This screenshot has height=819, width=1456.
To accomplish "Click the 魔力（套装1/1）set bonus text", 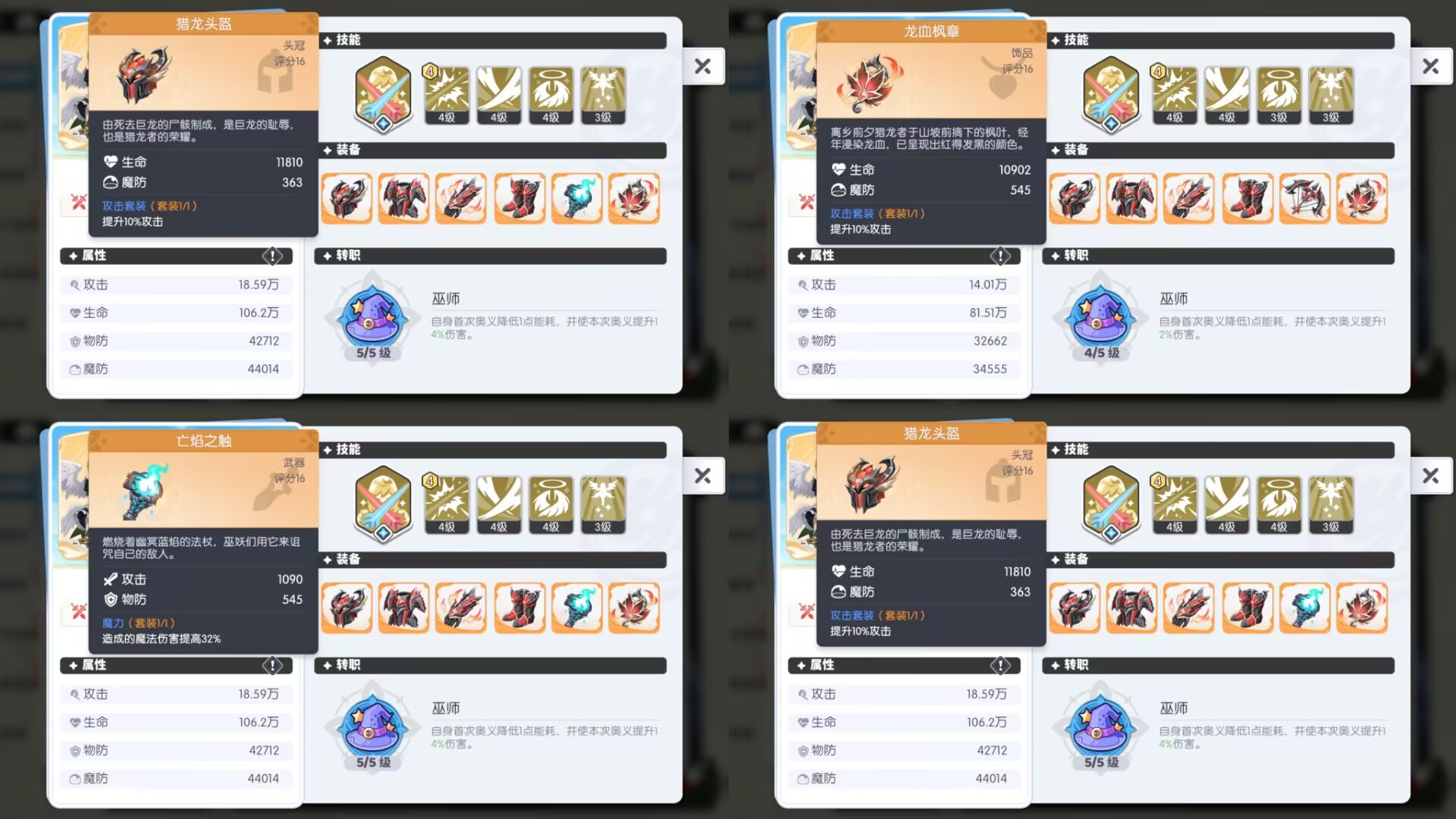I will point(139,623).
